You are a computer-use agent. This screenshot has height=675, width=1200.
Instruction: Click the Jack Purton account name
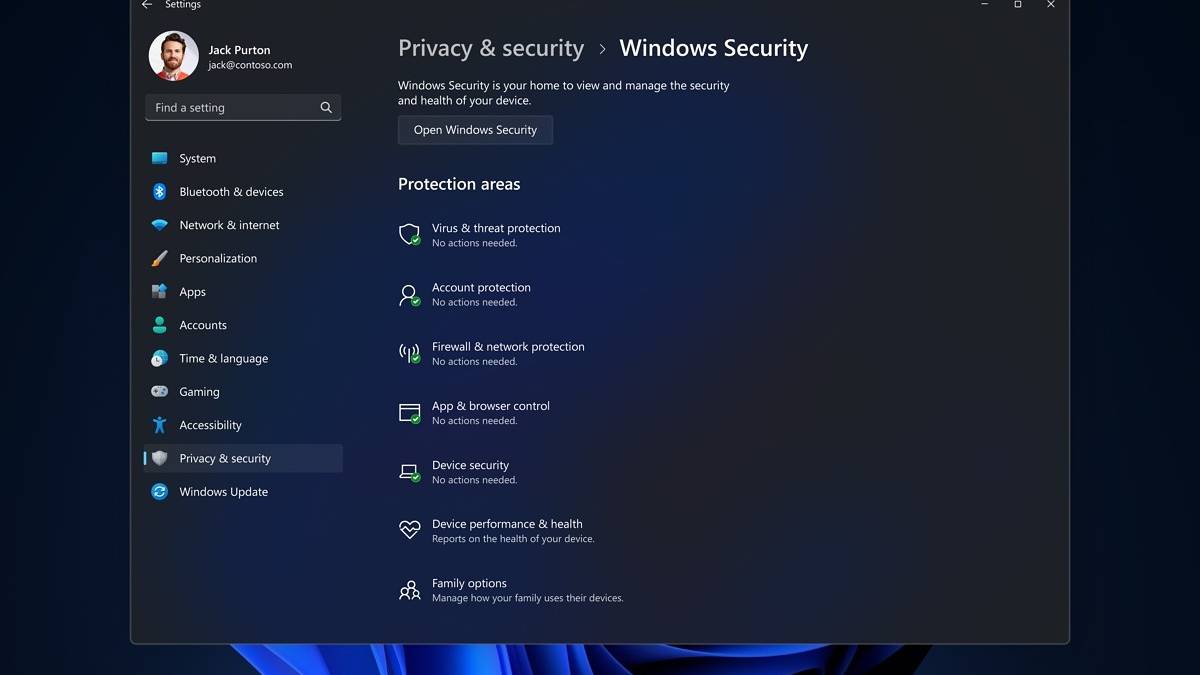click(239, 50)
